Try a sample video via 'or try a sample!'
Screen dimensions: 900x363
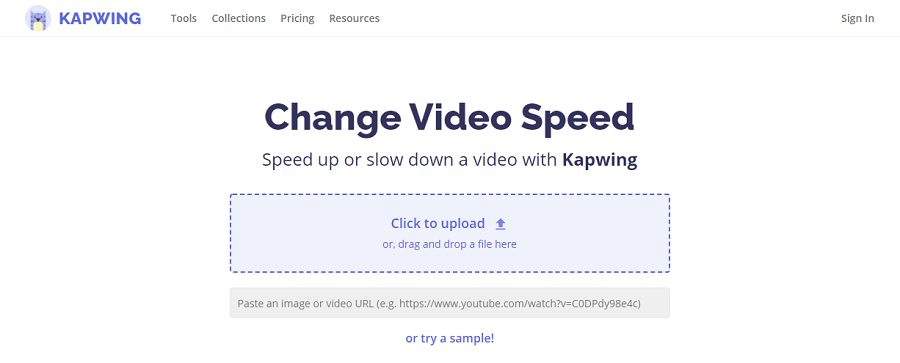point(450,338)
